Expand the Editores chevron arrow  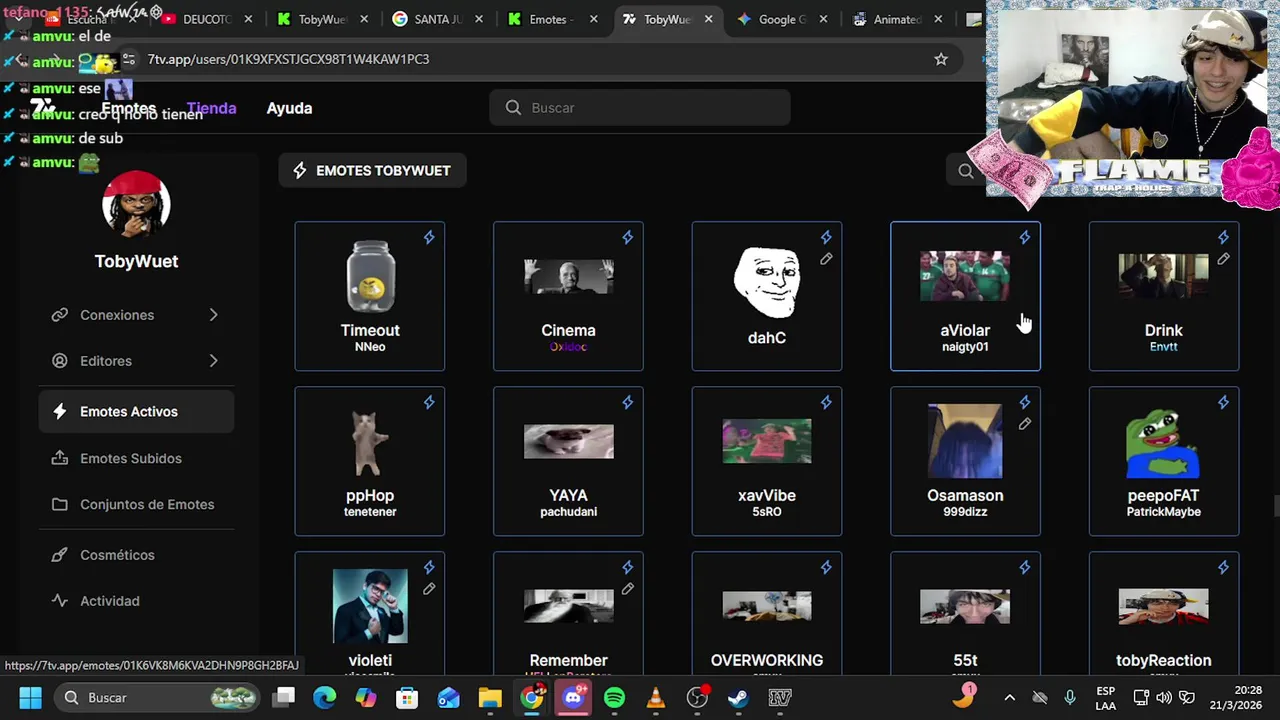click(213, 361)
